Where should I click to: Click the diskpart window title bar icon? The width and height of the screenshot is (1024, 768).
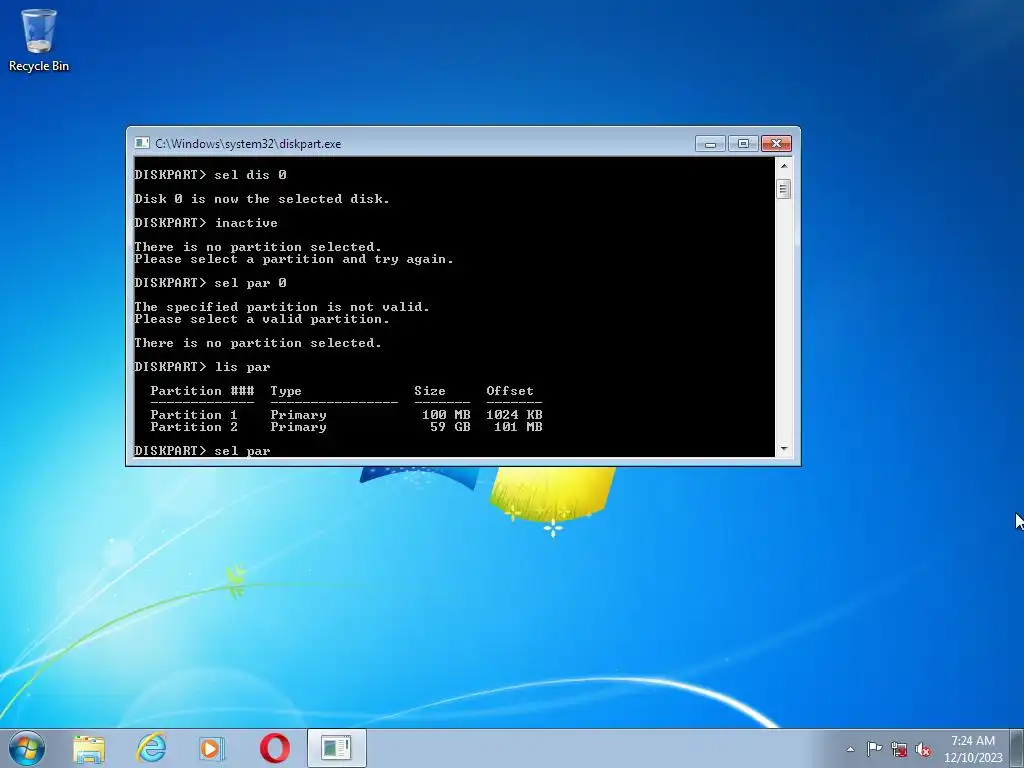[142, 144]
